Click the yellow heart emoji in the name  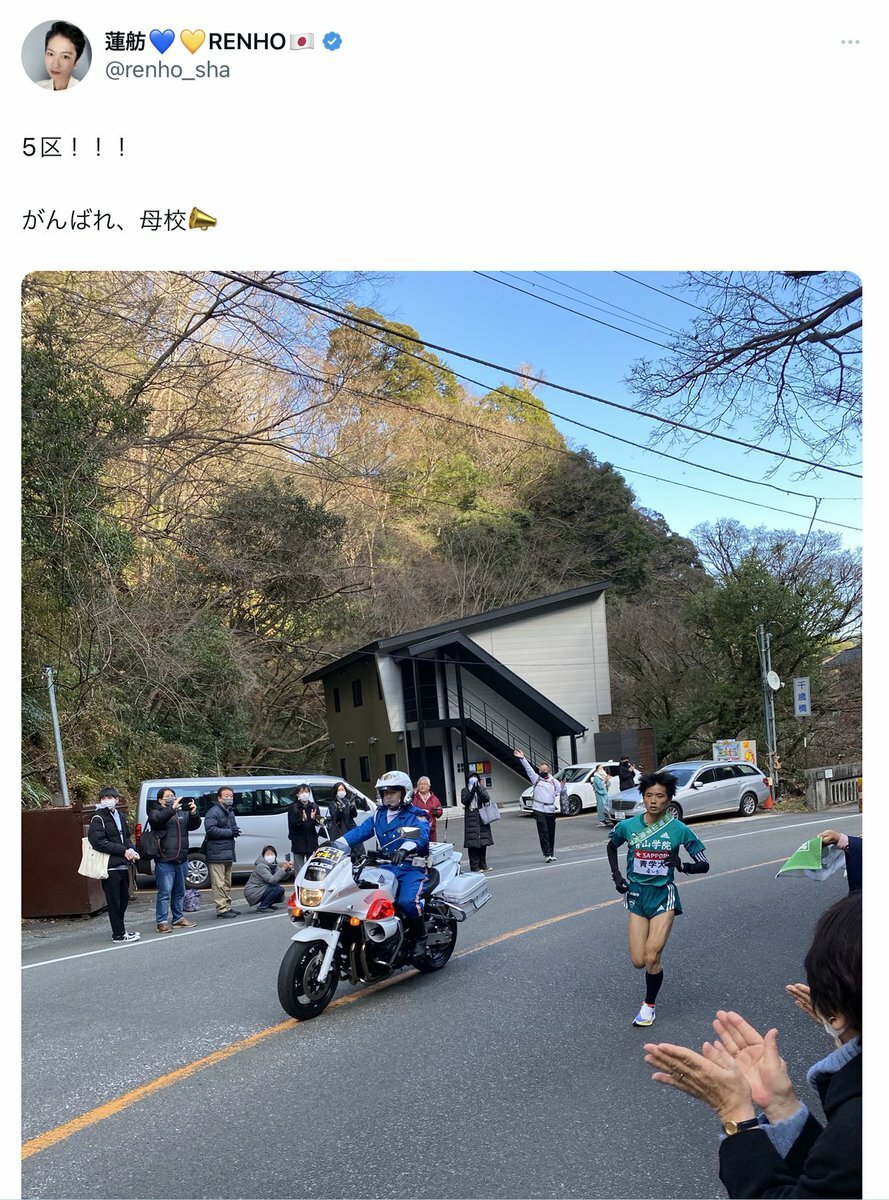192,41
